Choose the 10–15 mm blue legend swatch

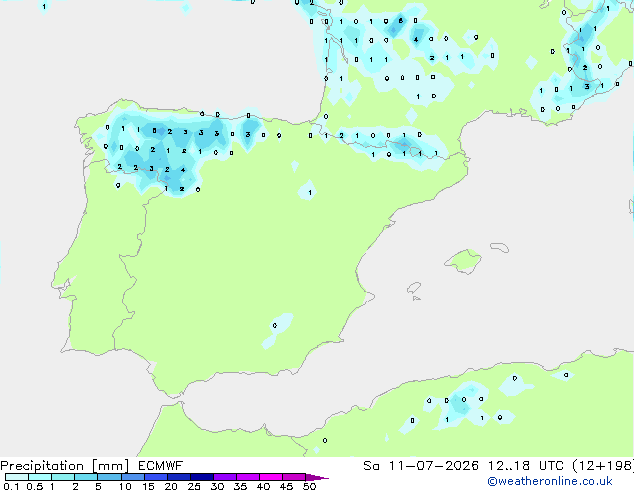(132, 477)
